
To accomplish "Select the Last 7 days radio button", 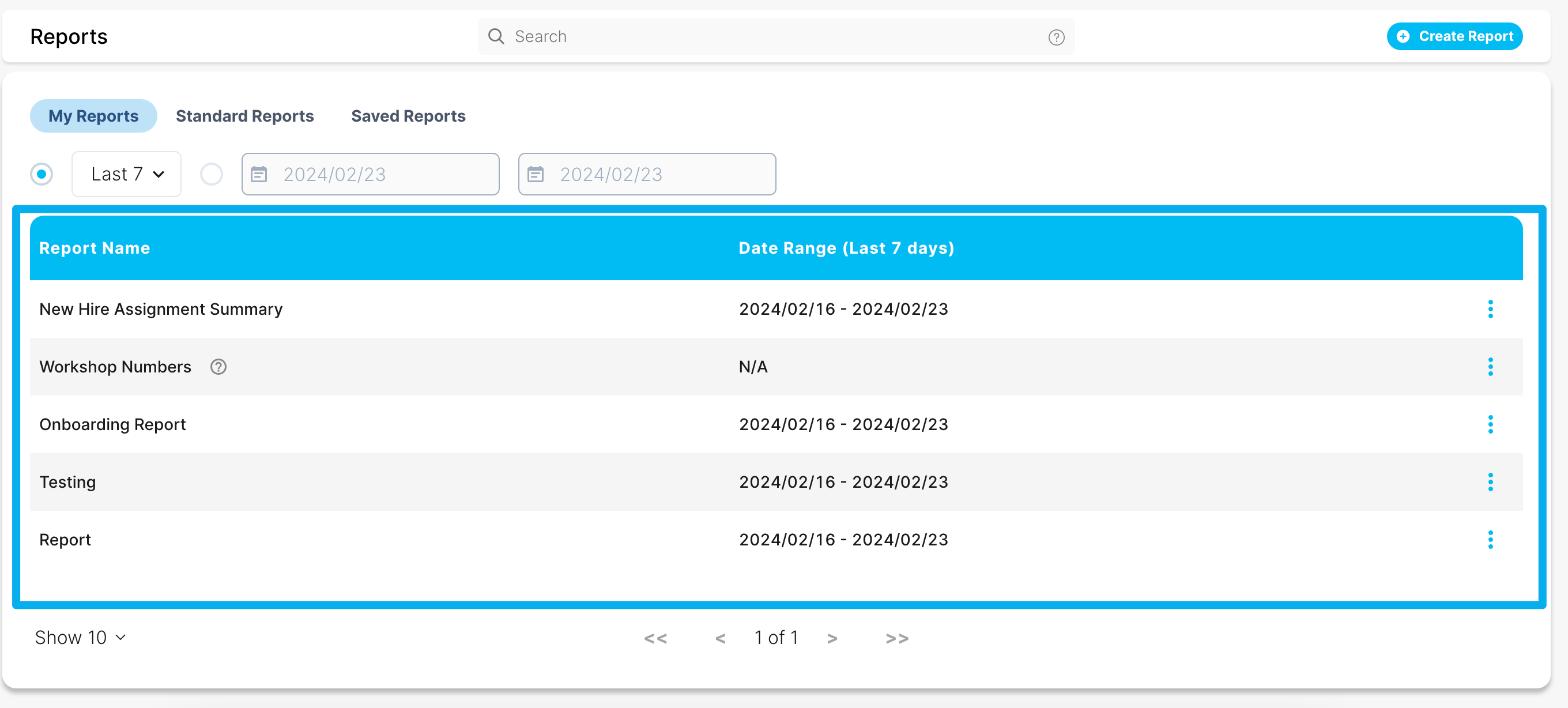I will [42, 175].
